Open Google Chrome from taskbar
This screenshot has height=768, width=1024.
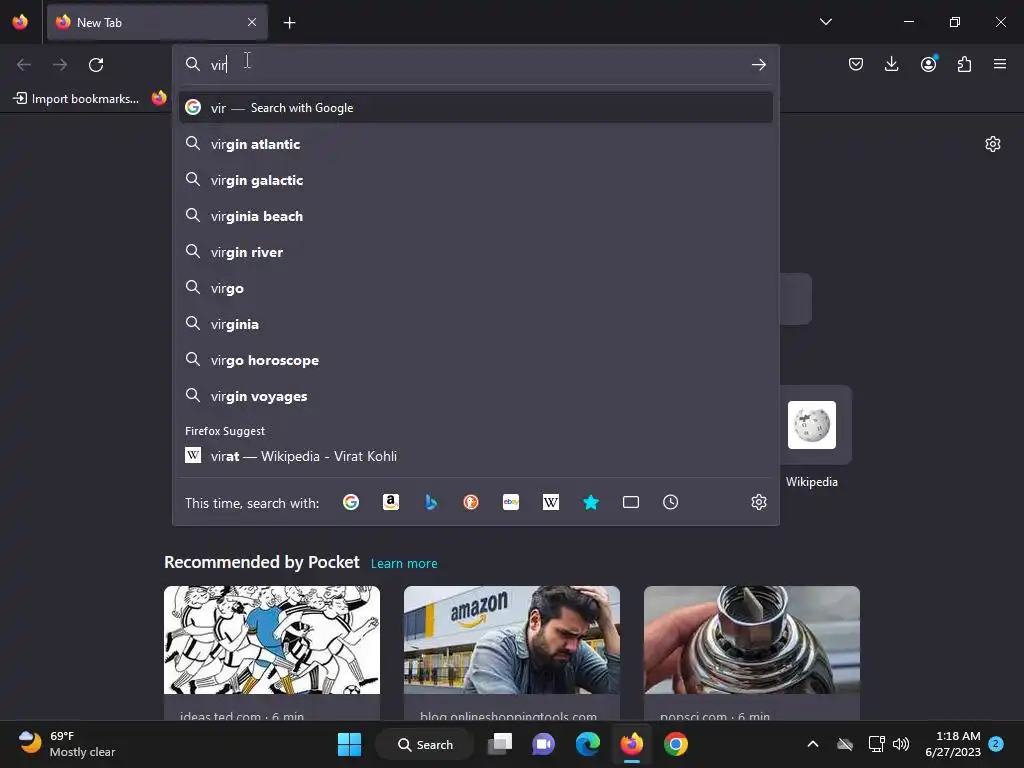[676, 744]
